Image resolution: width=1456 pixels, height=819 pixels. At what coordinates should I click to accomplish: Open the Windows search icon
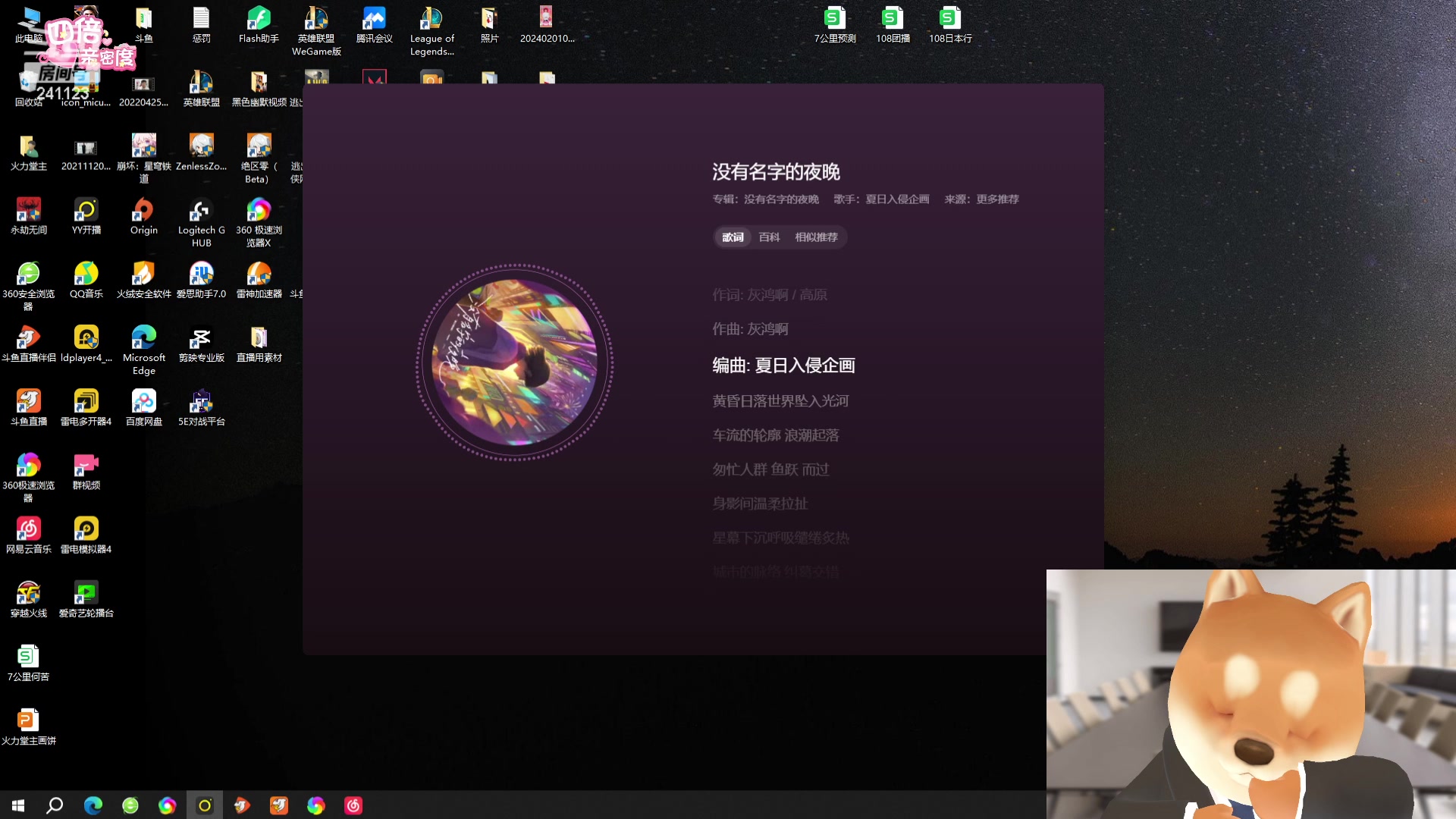(x=53, y=805)
